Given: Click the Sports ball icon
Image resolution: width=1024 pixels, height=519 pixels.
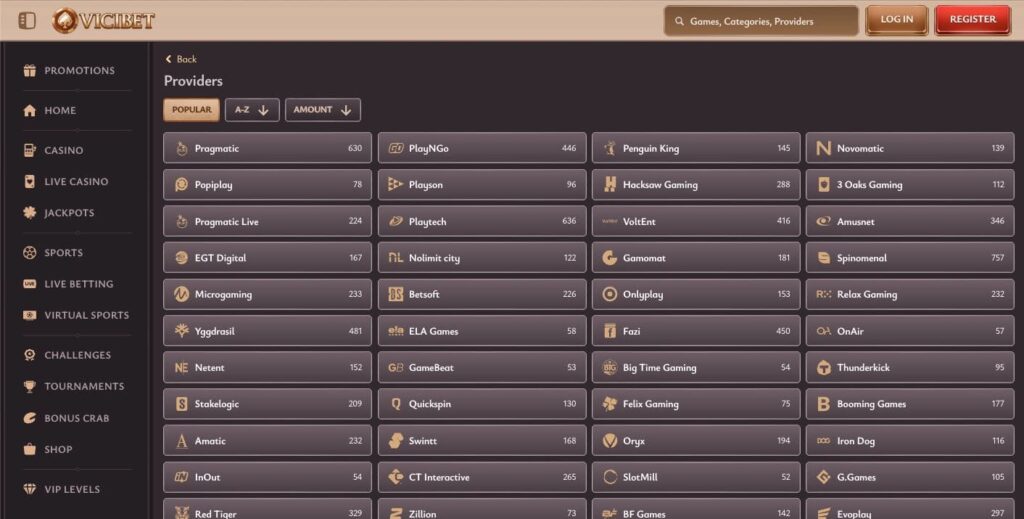Looking at the screenshot, I should (30, 253).
